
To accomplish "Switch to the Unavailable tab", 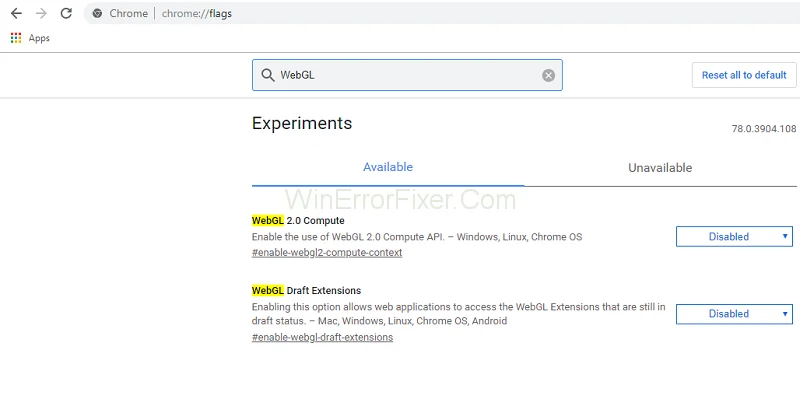I will click(x=660, y=168).
